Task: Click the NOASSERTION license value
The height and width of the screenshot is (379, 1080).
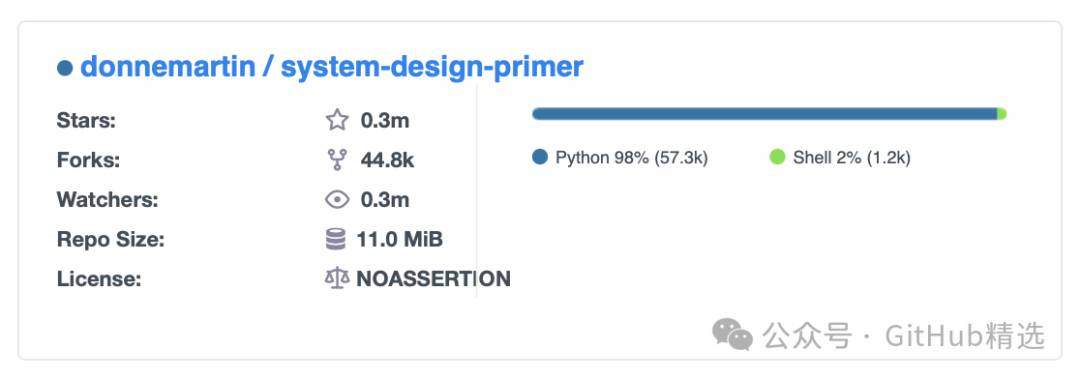Action: (433, 278)
